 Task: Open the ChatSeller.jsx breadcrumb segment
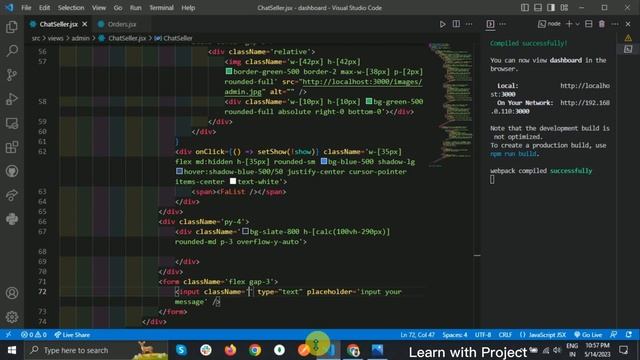point(127,38)
